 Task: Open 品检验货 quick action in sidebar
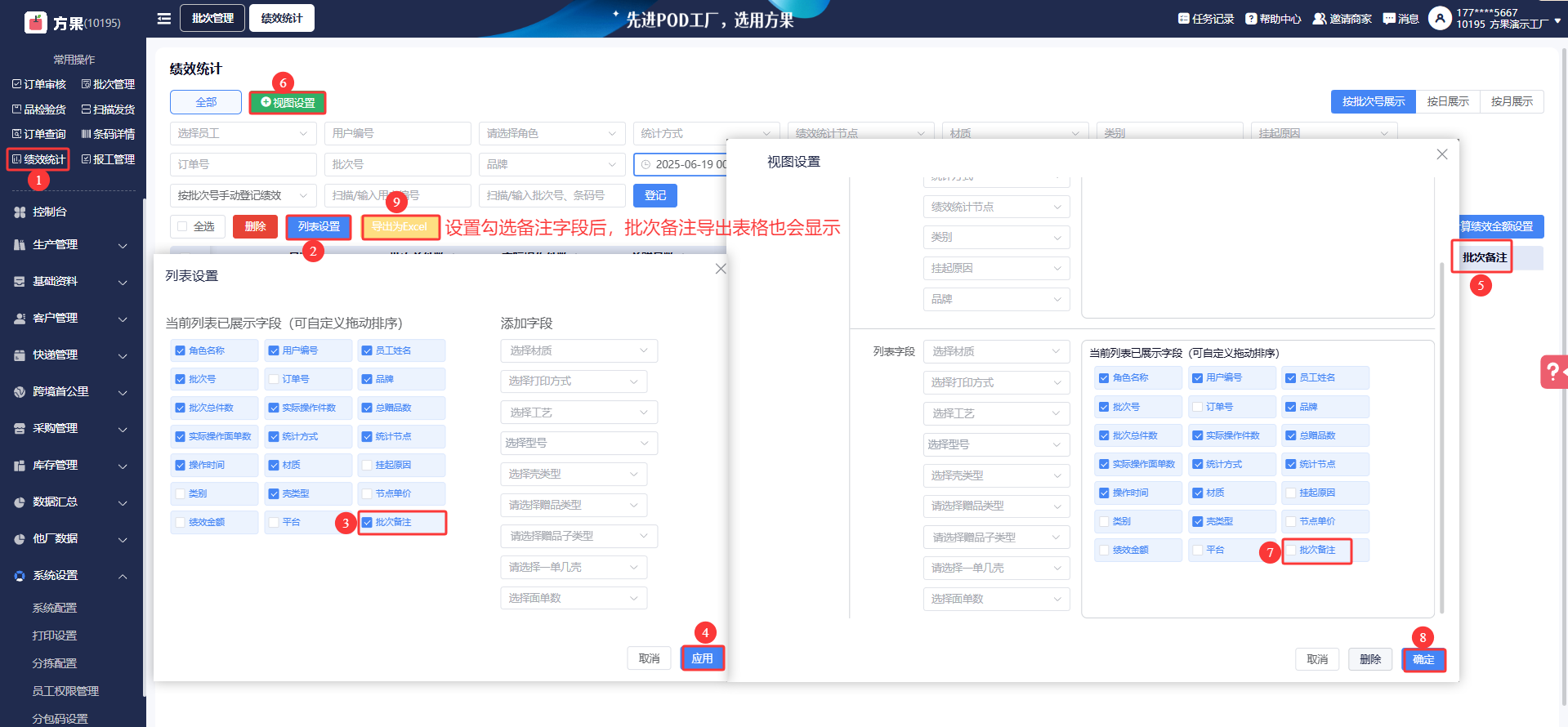39,109
